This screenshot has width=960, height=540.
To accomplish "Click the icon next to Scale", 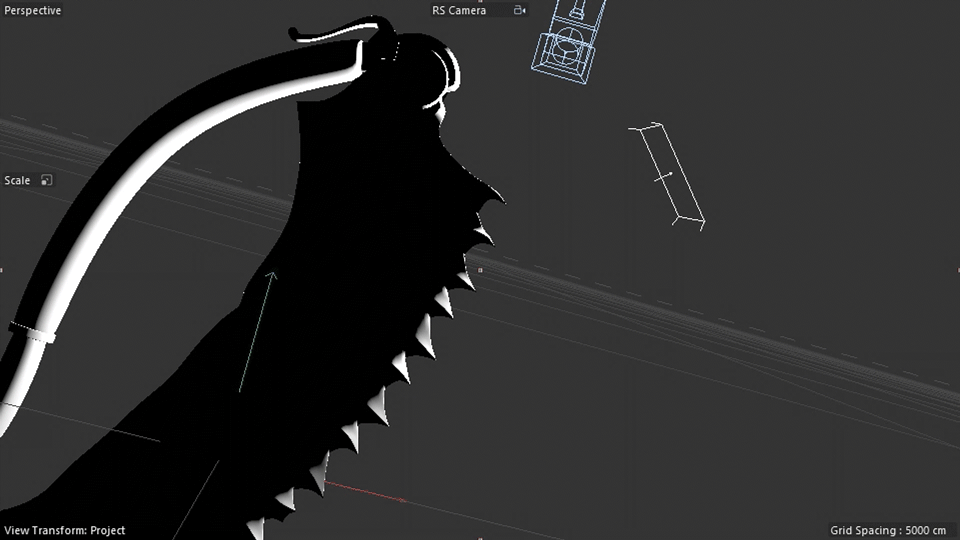I will [47, 180].
